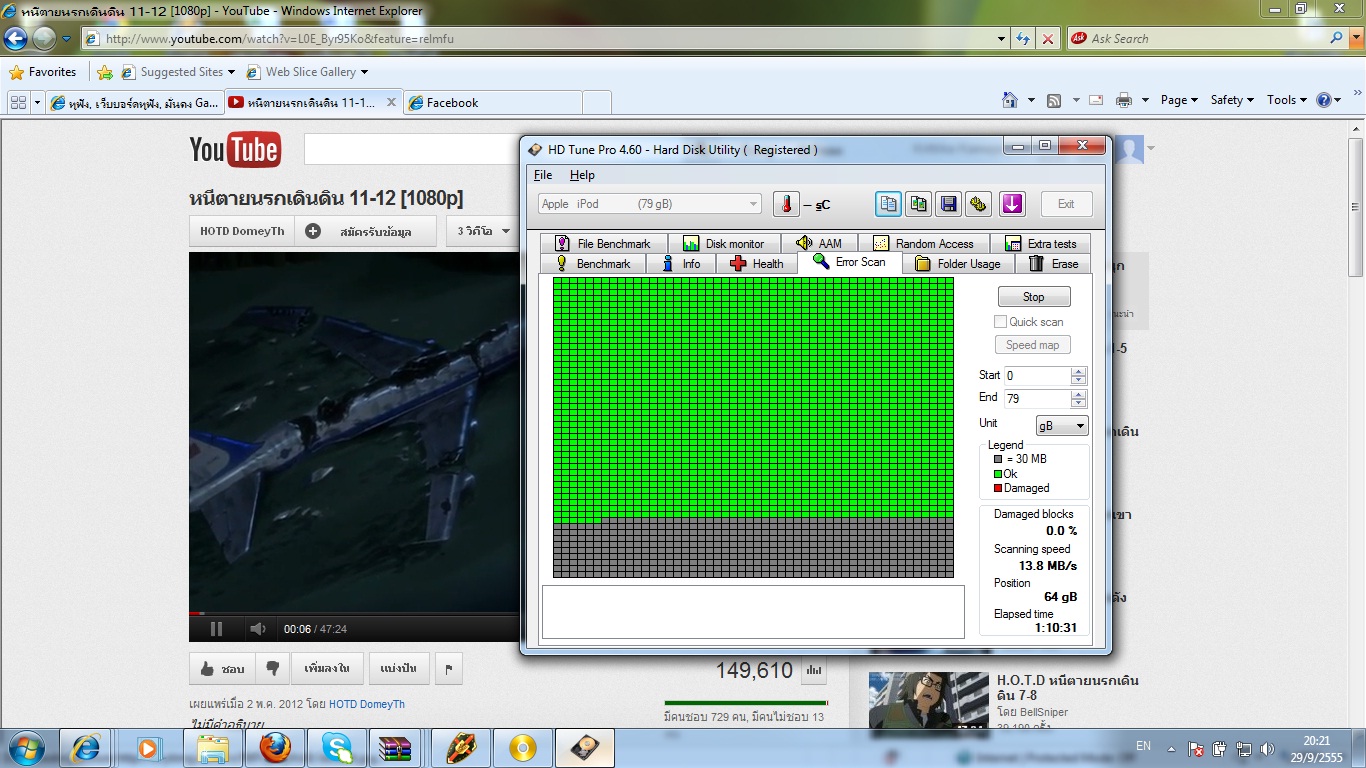Open HD Tune options with the gears icon
This screenshot has height=768, width=1366.
pos(978,204)
